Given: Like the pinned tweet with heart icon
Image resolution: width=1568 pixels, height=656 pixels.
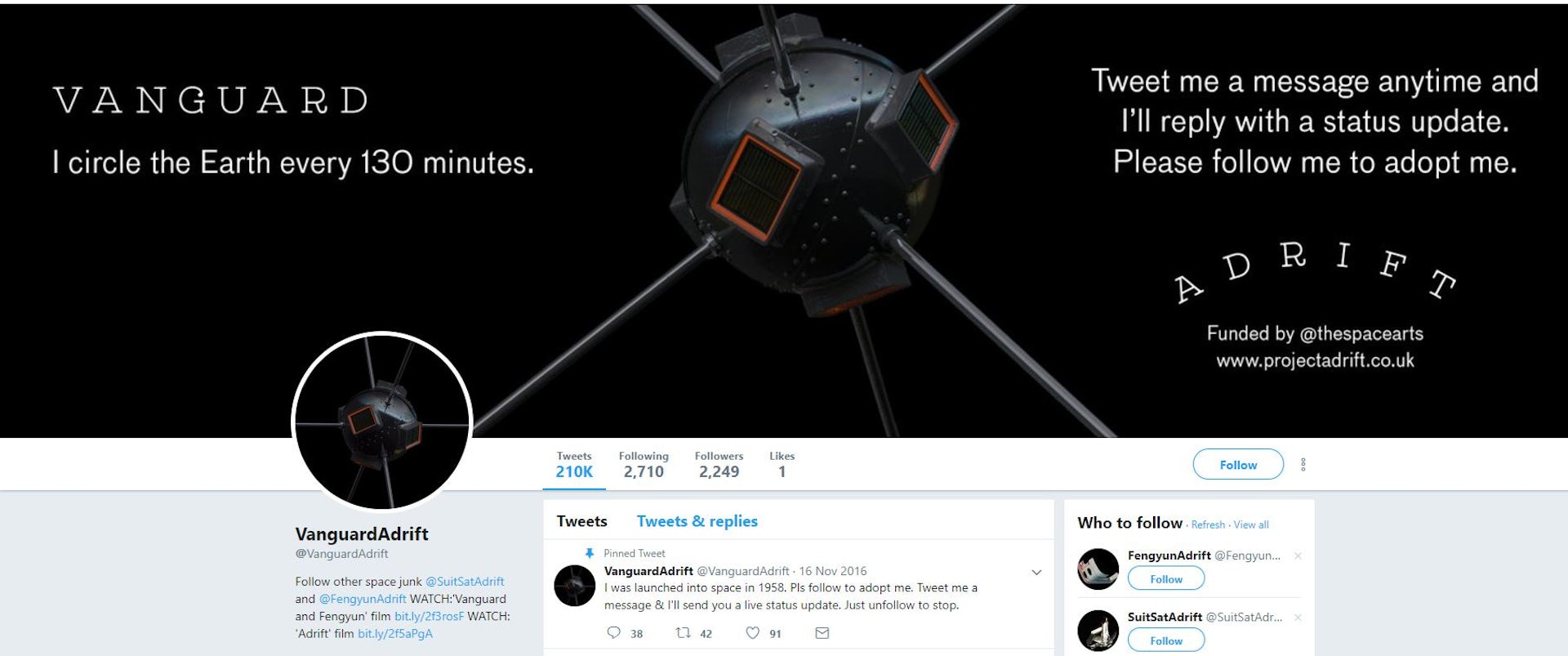Looking at the screenshot, I should (x=753, y=633).
